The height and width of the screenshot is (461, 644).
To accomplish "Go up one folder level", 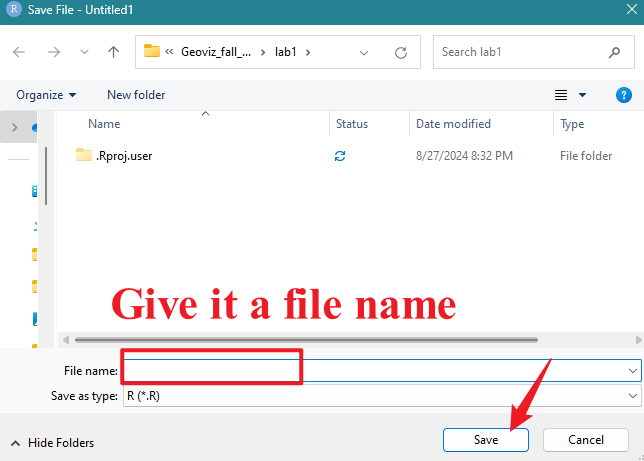I will point(113,52).
